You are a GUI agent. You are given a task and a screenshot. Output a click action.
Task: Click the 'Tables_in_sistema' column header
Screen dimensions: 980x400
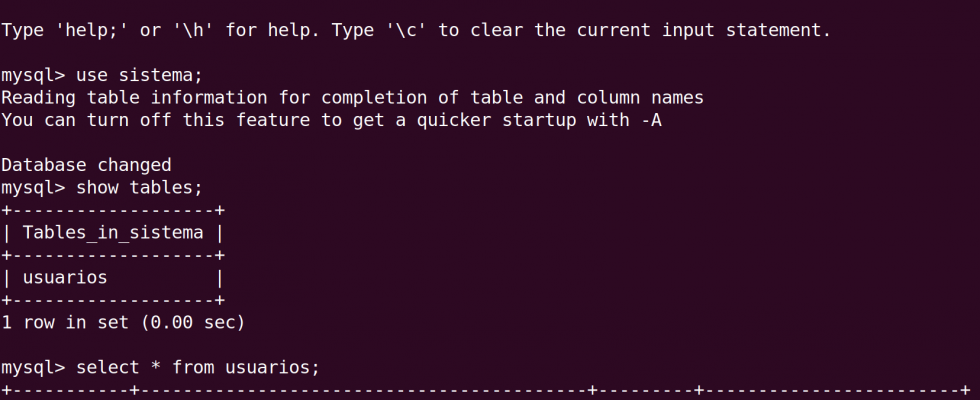[x=113, y=232]
